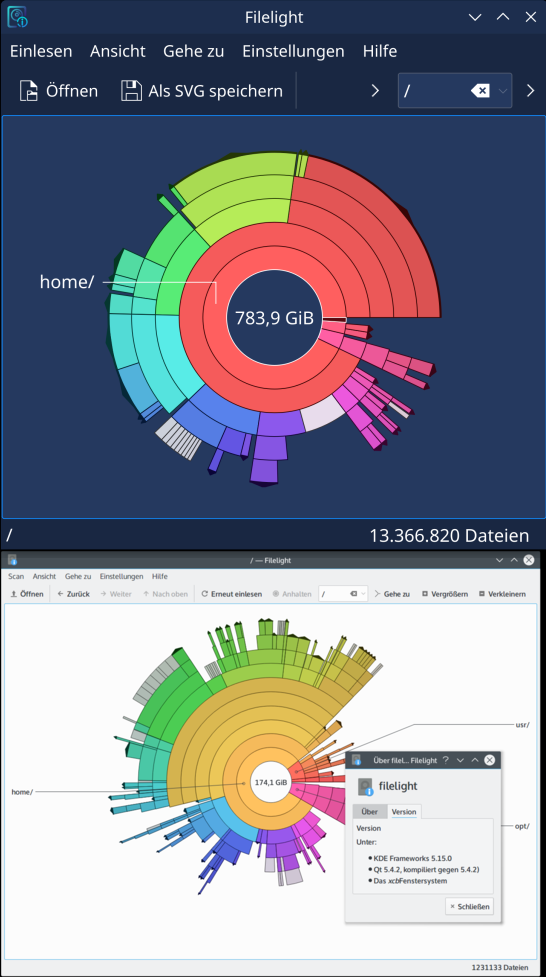
Task: Open the Ansicht menu in the lower window
Action: pos(44,576)
